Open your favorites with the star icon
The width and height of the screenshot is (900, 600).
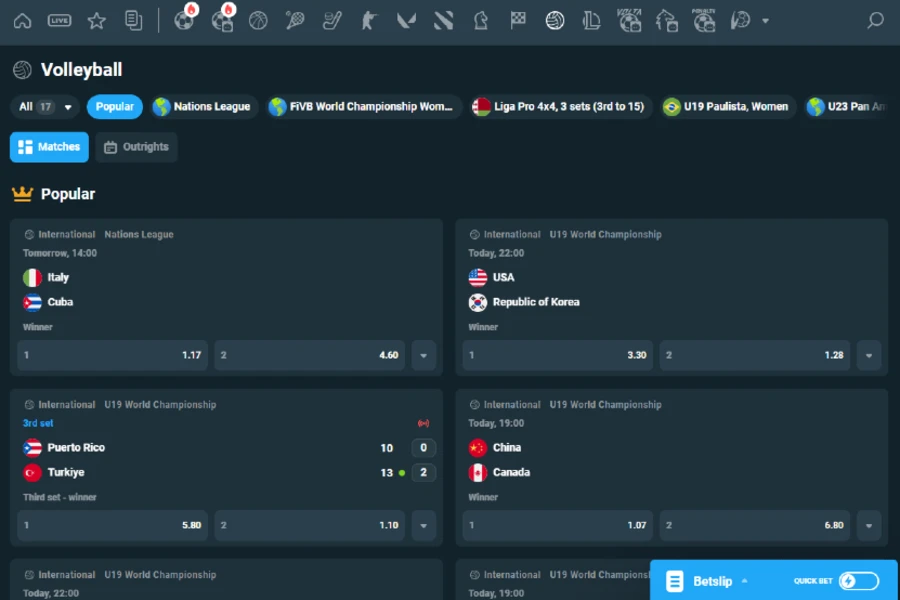pyautogui.click(x=95, y=19)
